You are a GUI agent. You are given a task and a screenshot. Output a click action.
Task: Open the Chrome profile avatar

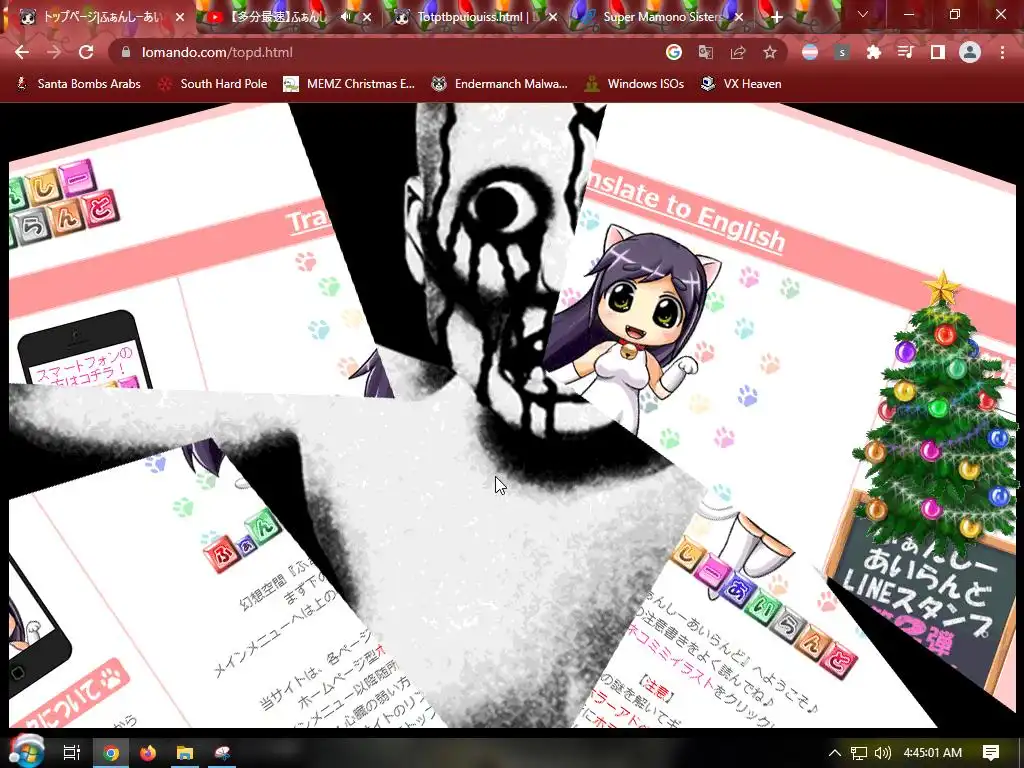pyautogui.click(x=970, y=52)
